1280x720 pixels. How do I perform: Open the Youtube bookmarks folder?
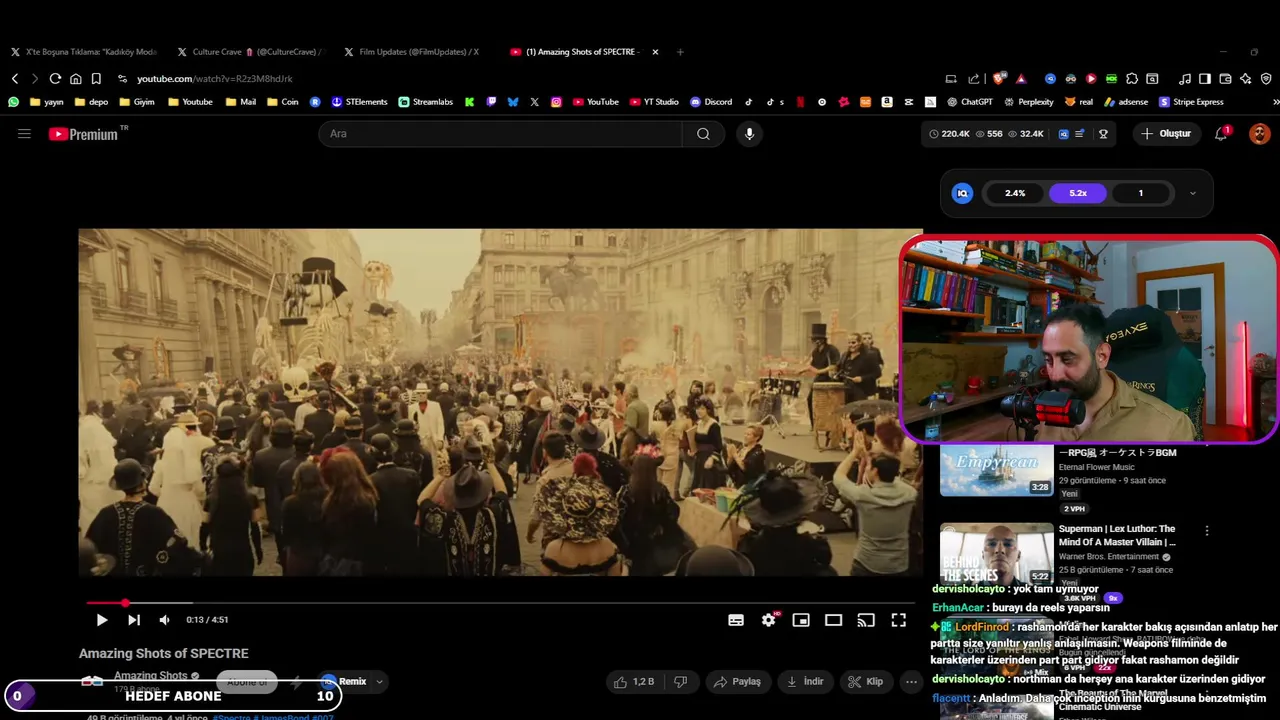pyautogui.click(x=190, y=102)
